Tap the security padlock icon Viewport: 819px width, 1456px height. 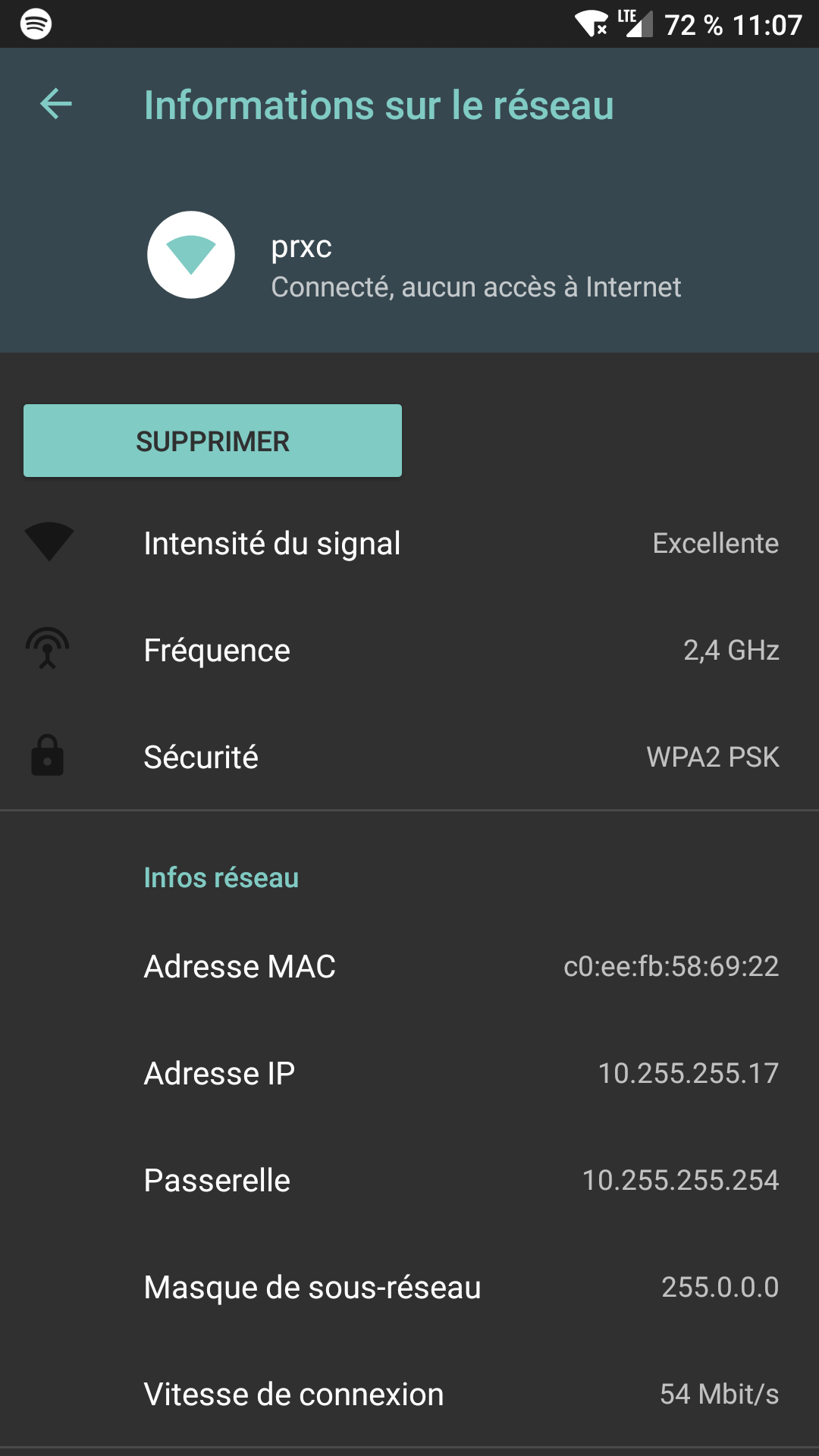click(49, 757)
